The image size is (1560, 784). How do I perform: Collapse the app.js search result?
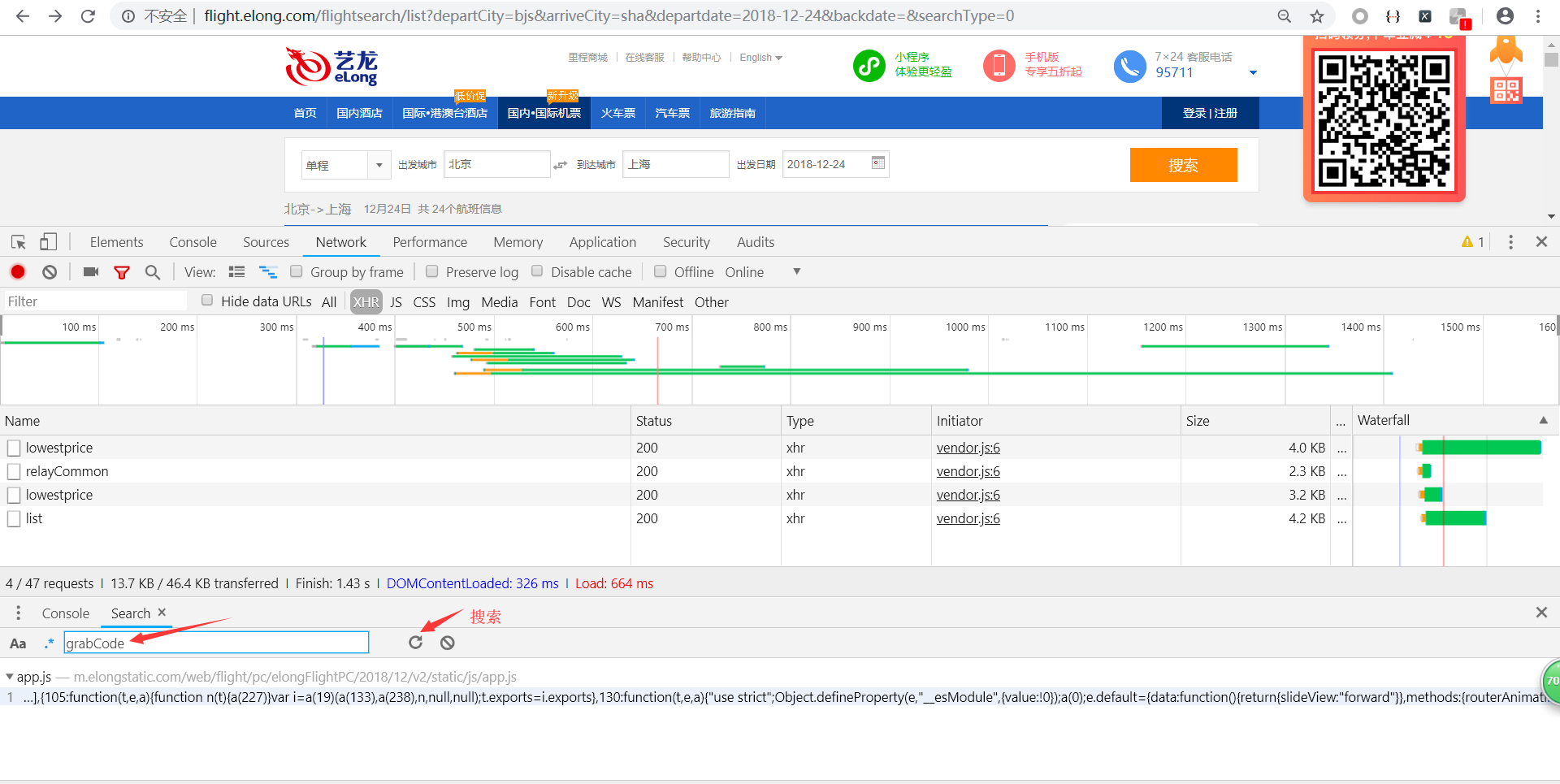[10, 677]
